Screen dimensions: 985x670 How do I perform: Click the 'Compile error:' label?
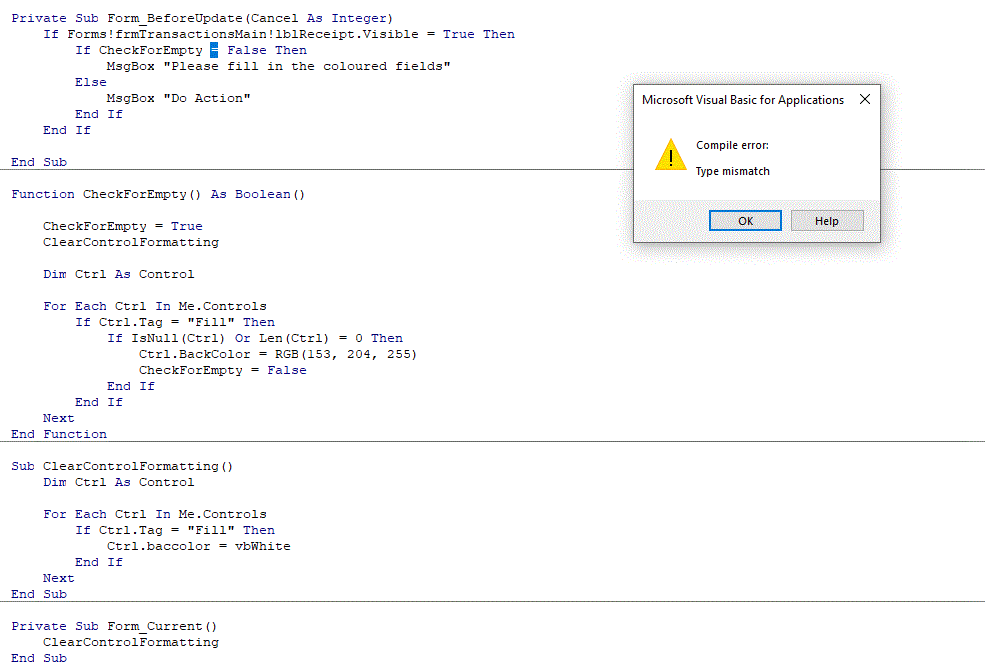[x=732, y=146]
